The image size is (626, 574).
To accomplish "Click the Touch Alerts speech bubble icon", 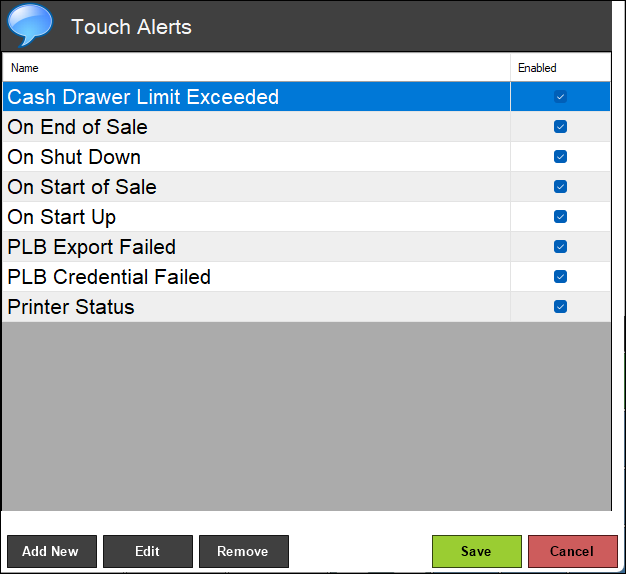I will click(30, 25).
